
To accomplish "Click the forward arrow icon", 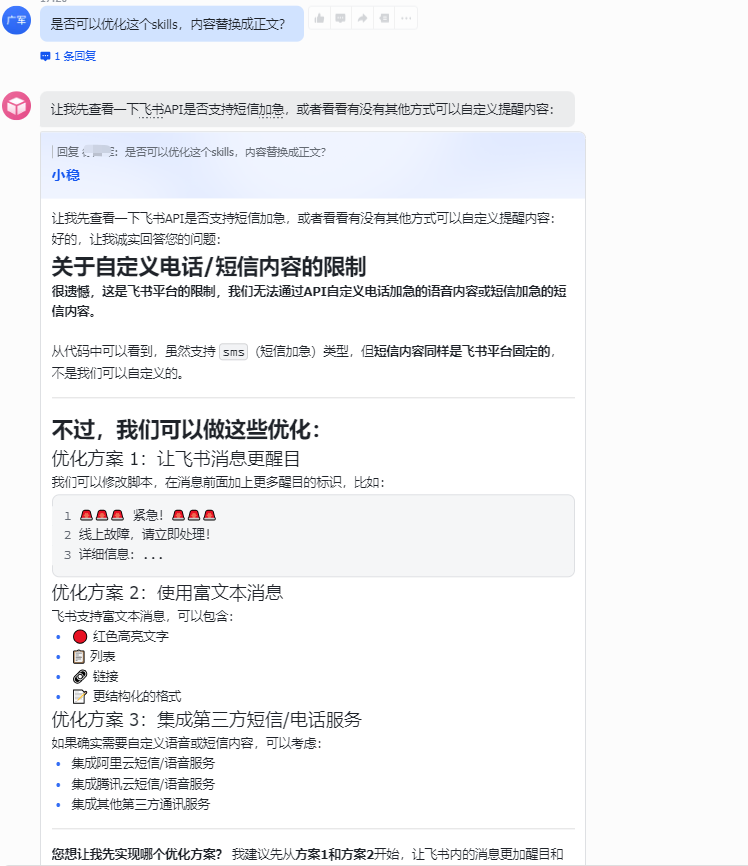I will [x=362, y=19].
